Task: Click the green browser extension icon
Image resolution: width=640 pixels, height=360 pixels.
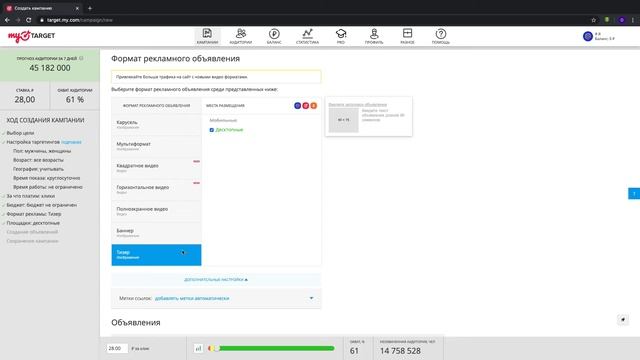Action: [607, 20]
